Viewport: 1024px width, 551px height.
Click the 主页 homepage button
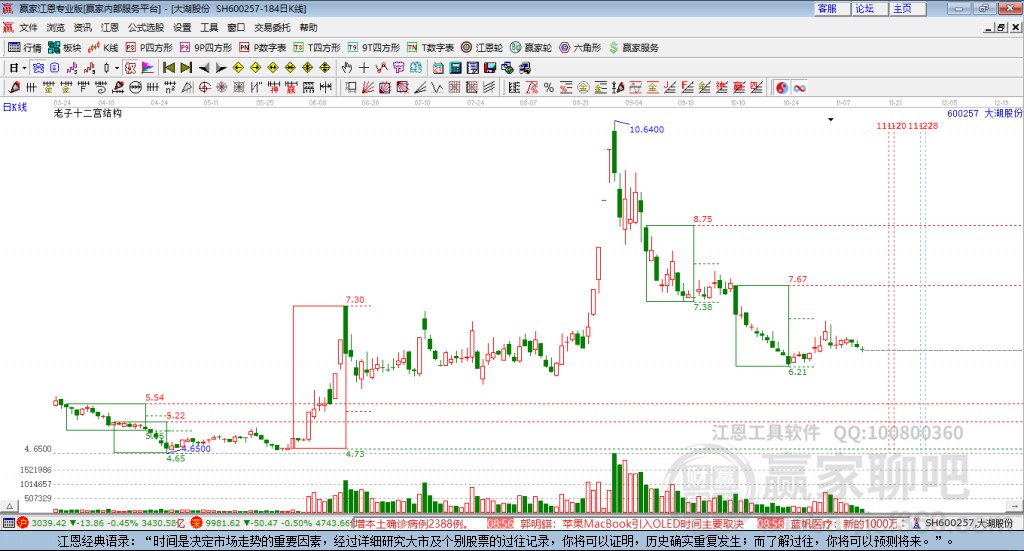click(907, 8)
